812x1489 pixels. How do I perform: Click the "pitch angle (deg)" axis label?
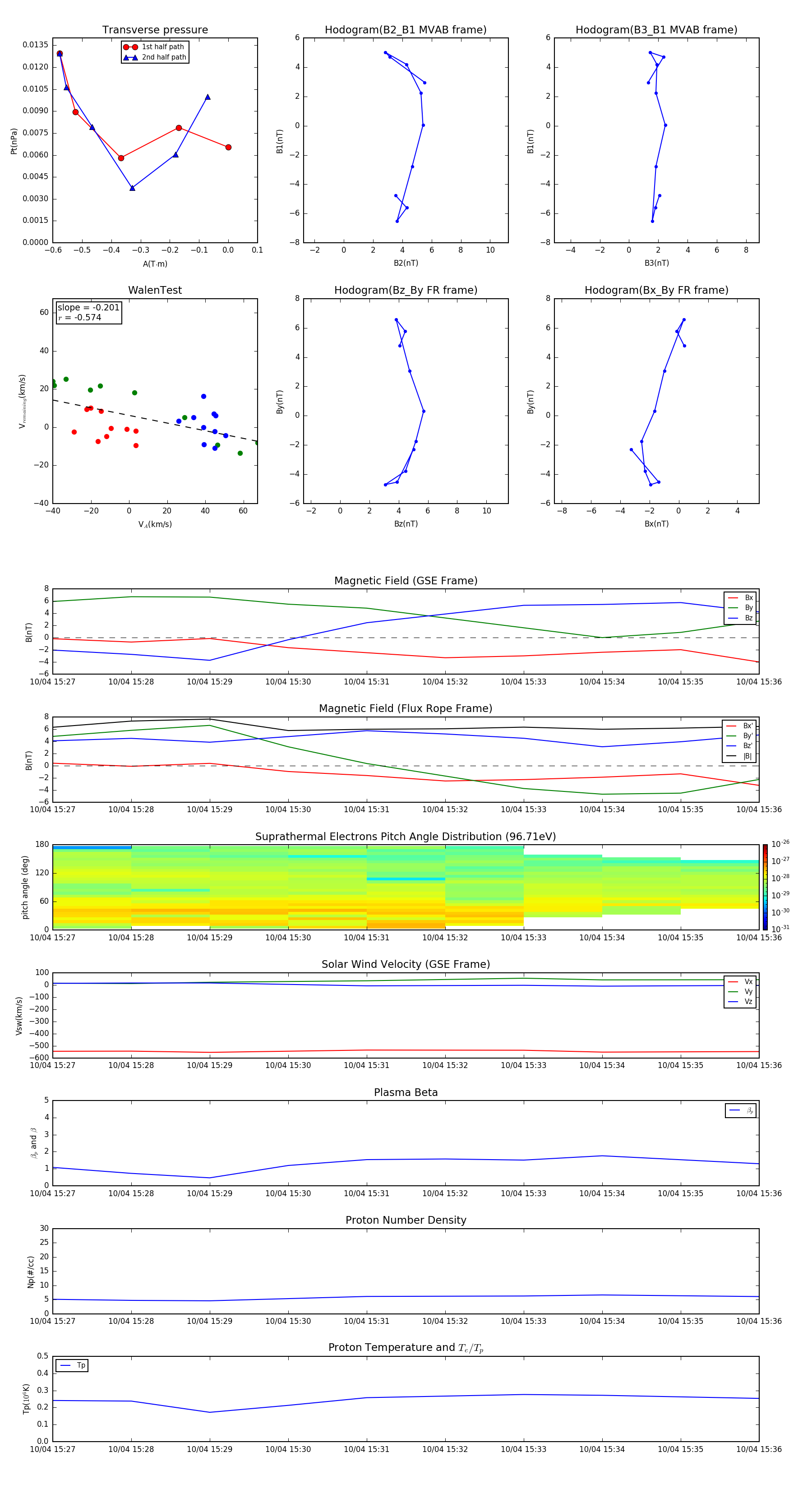(25, 887)
